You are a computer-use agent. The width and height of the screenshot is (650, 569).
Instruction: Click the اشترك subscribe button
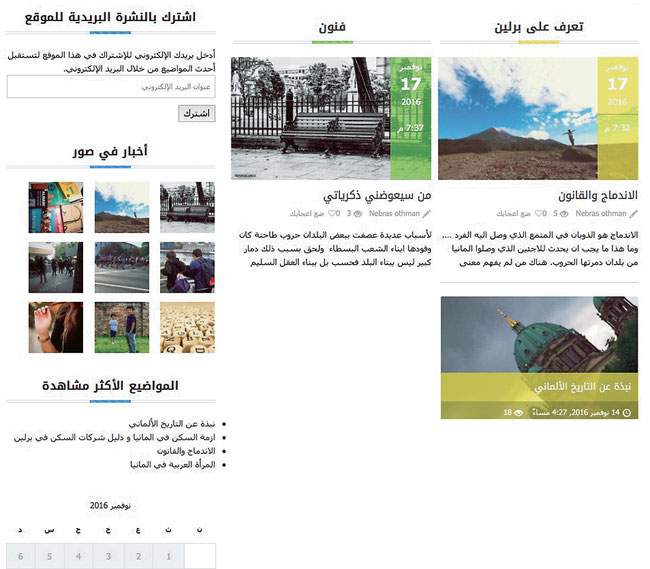(197, 113)
